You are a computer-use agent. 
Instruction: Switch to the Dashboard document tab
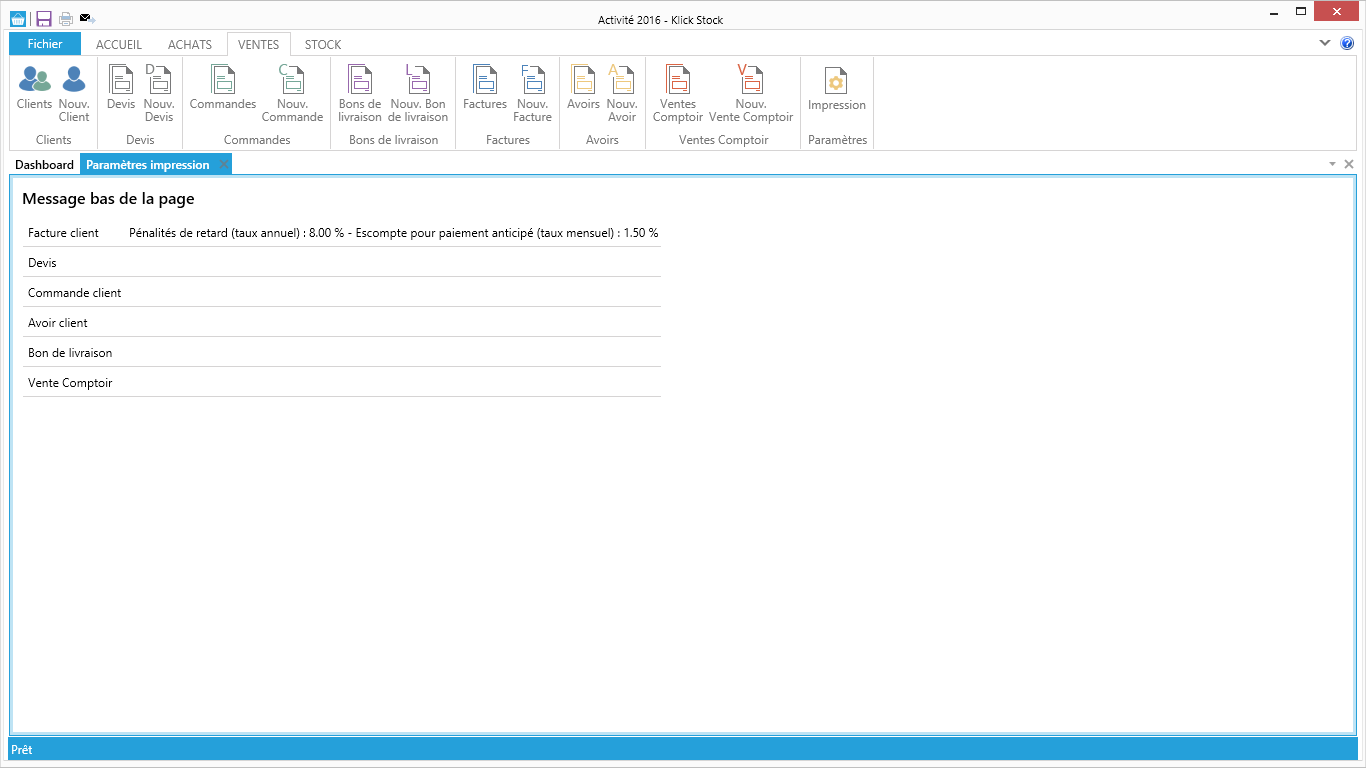click(44, 165)
